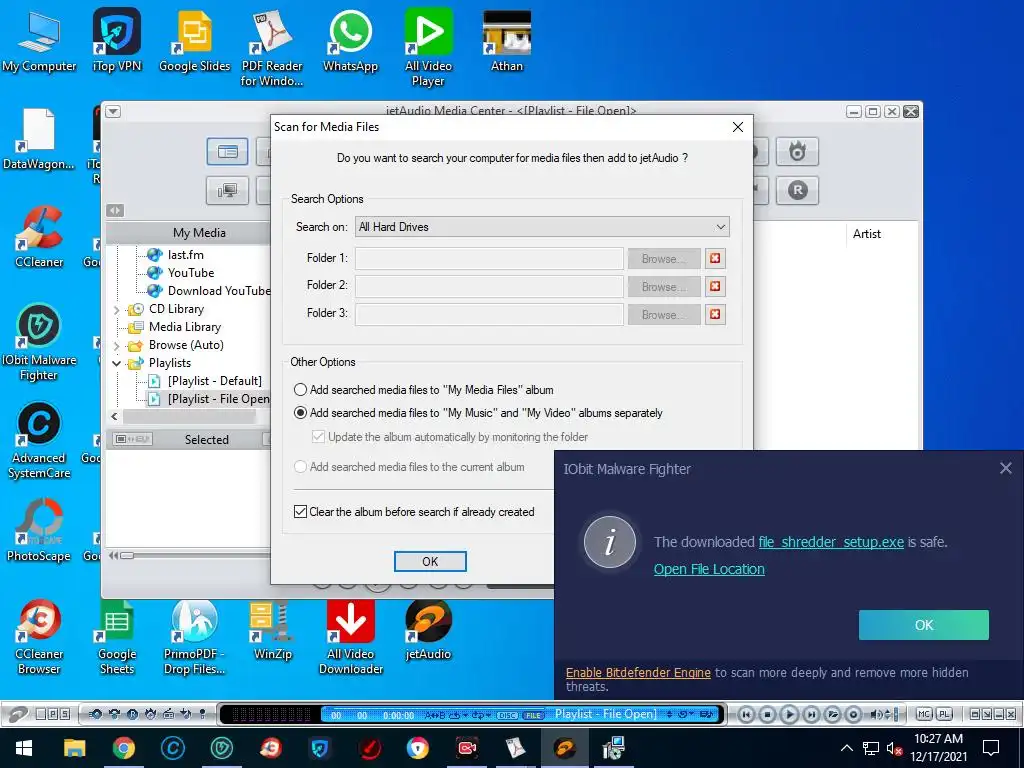Select YouTube in the My Media tree
This screenshot has width=1024, height=768.
tap(191, 273)
